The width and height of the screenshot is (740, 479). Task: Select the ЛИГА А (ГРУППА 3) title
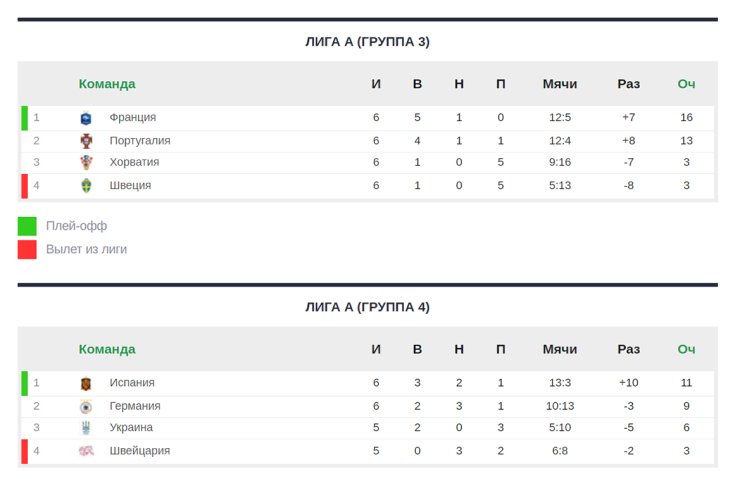[367, 42]
